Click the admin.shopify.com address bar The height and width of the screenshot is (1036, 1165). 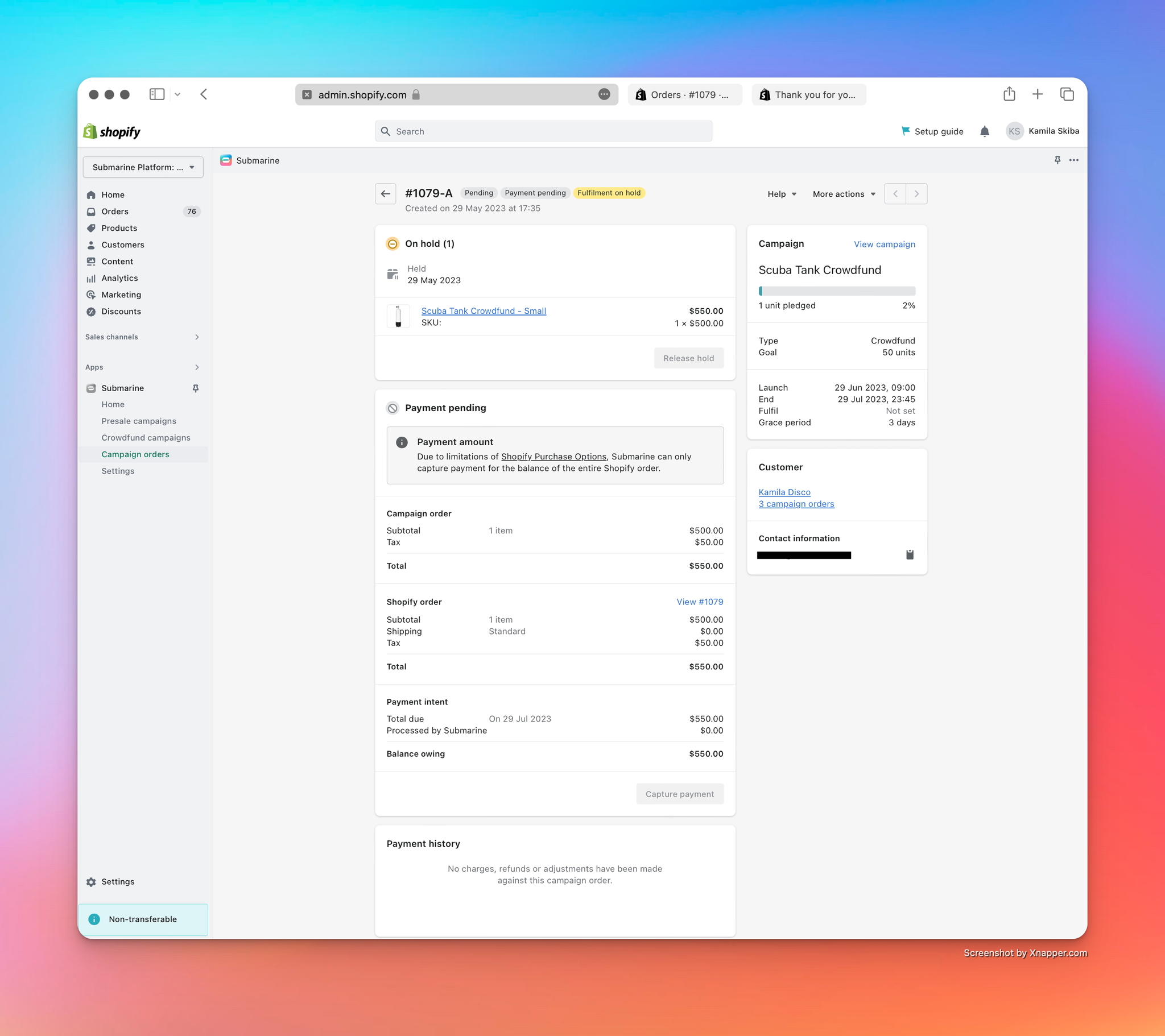click(457, 94)
